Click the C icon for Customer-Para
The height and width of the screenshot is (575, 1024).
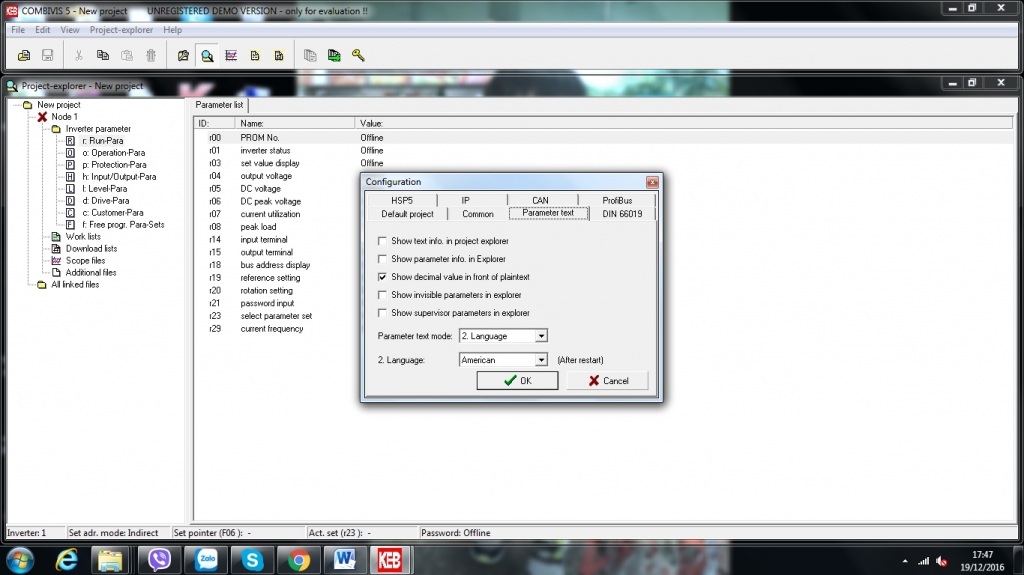pyautogui.click(x=70, y=212)
